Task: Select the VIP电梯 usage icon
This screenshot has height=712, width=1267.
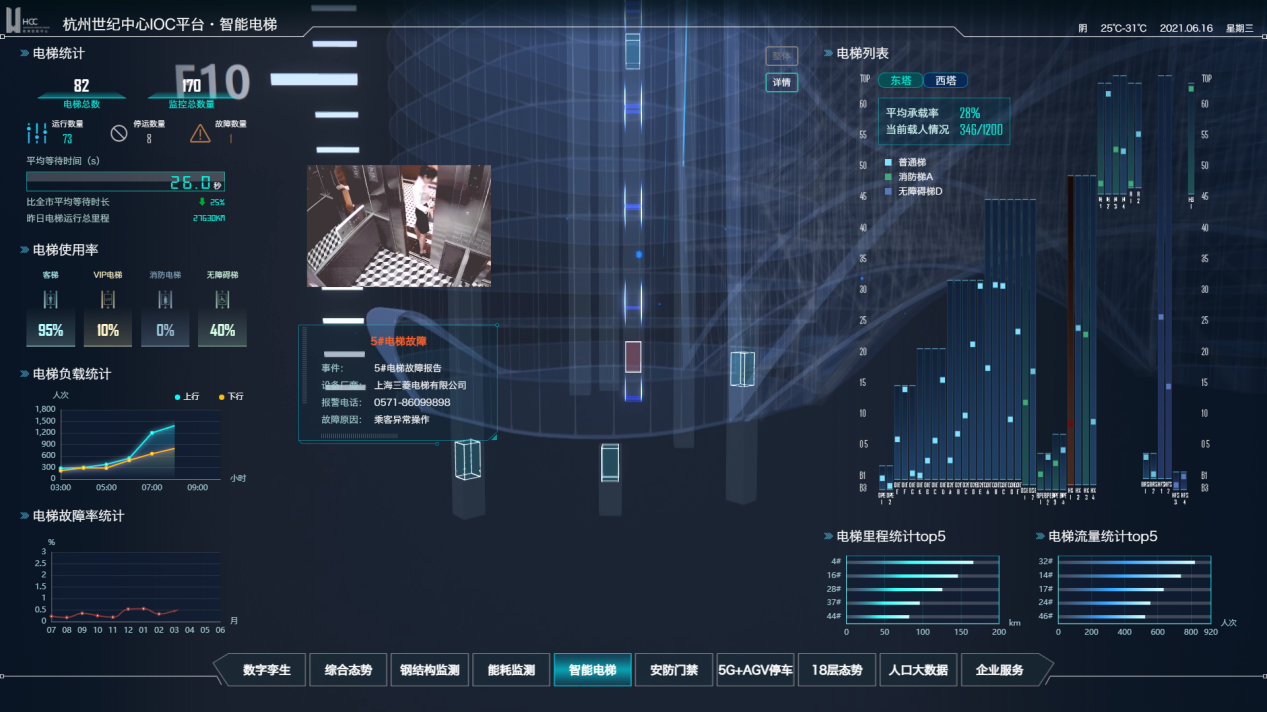Action: point(108,299)
